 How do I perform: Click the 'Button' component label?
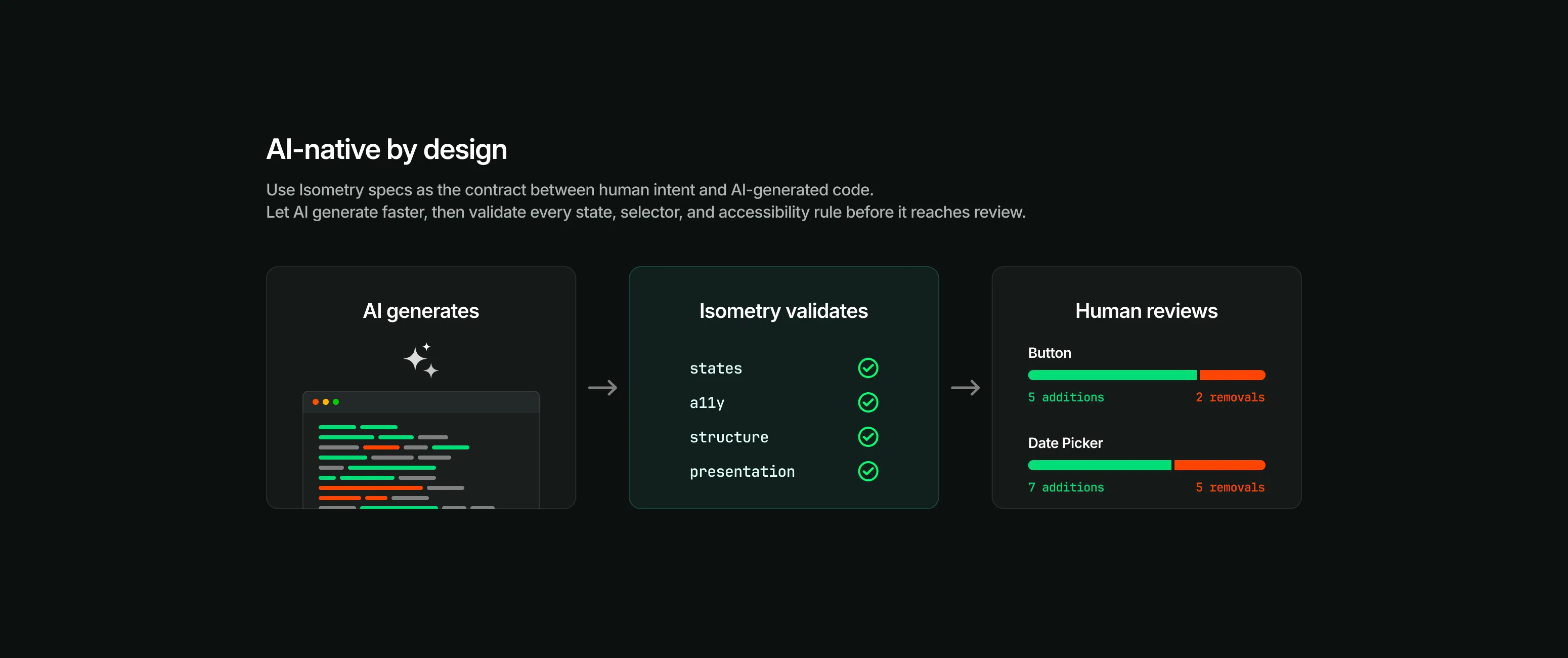tap(1050, 353)
